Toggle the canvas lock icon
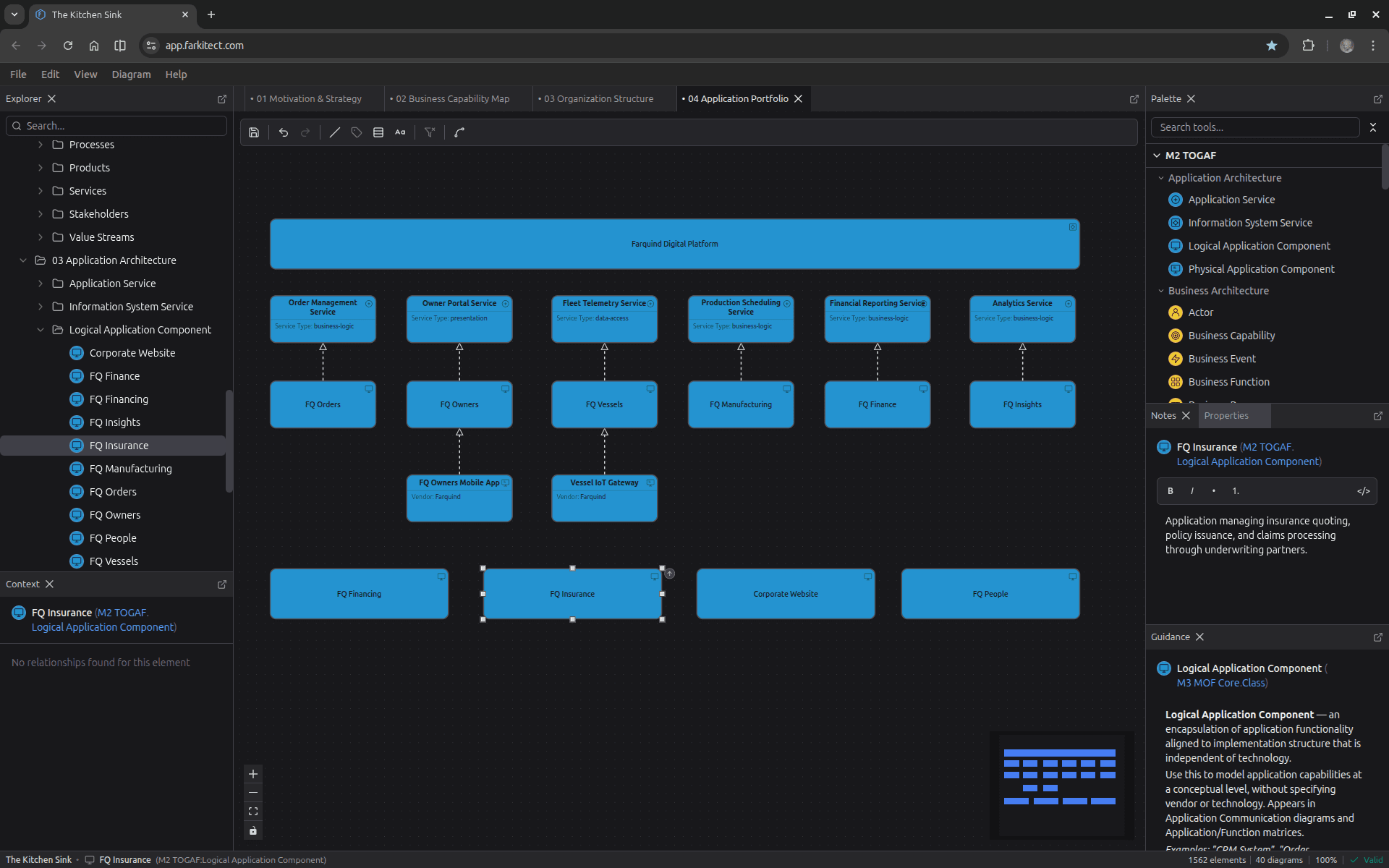Image resolution: width=1389 pixels, height=868 pixels. tap(253, 830)
